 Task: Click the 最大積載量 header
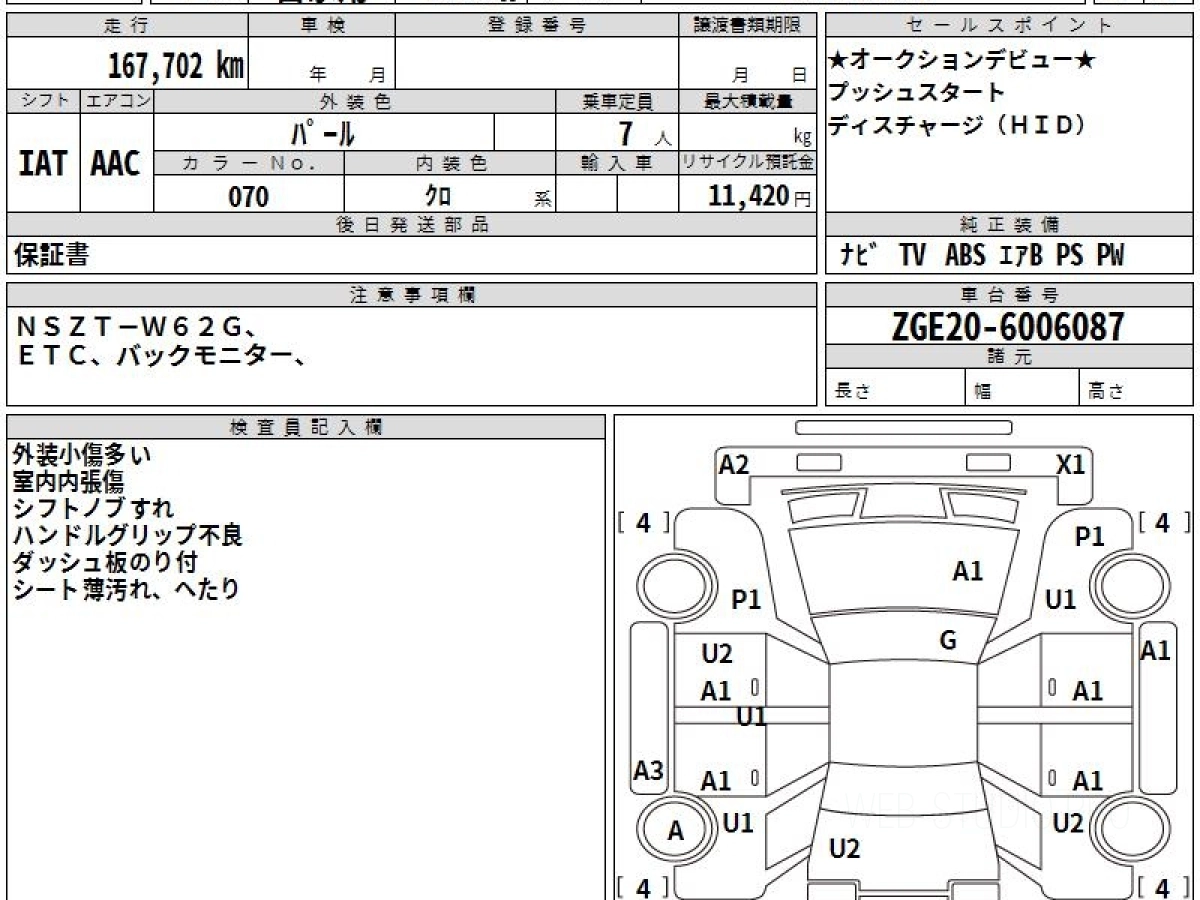point(747,101)
